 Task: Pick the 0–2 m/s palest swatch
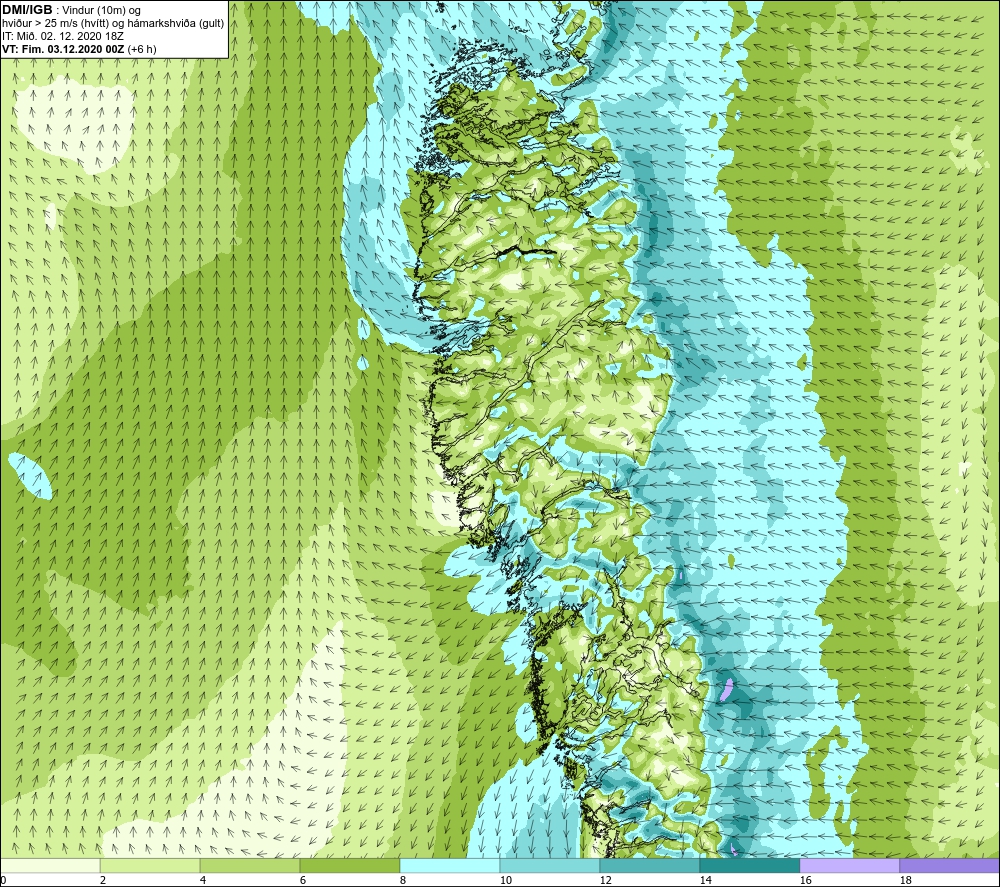pyautogui.click(x=50, y=865)
